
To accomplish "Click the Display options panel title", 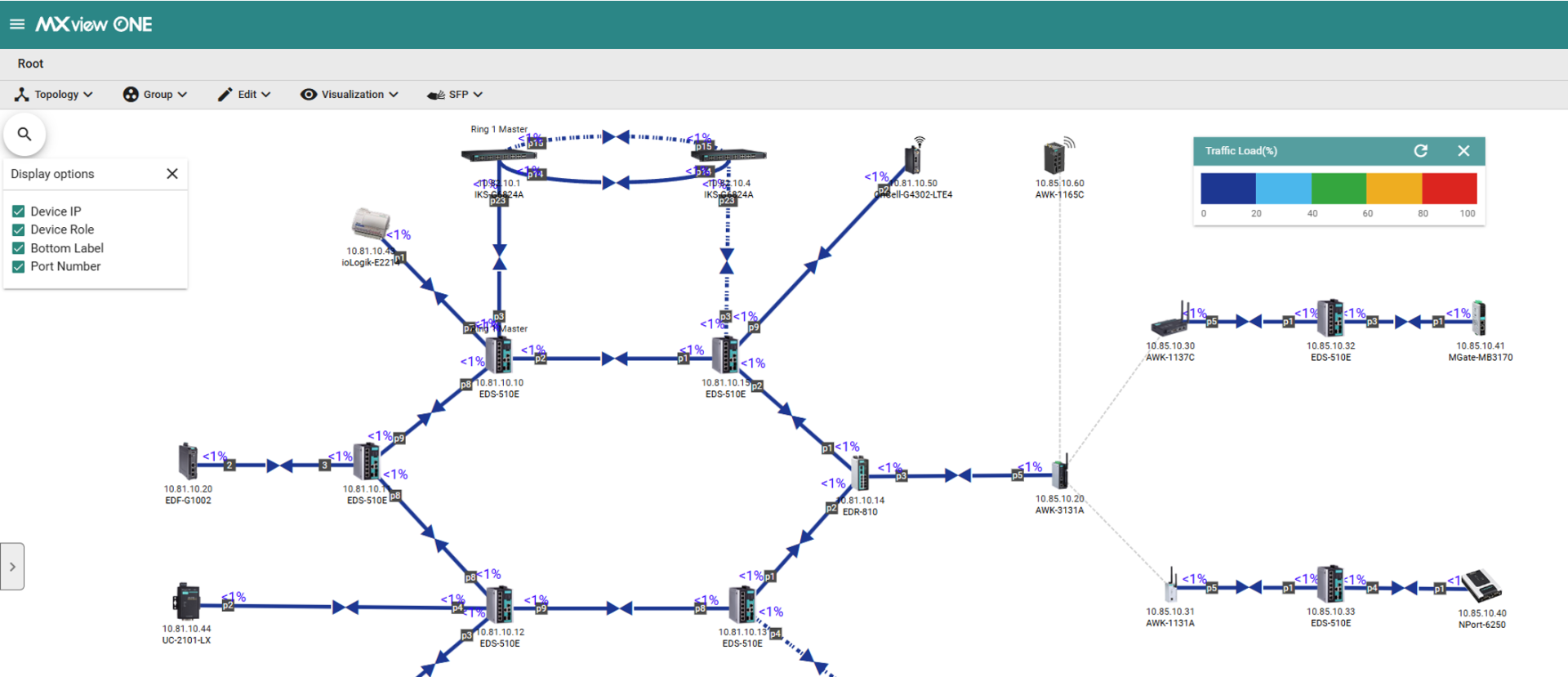I will click(x=52, y=174).
